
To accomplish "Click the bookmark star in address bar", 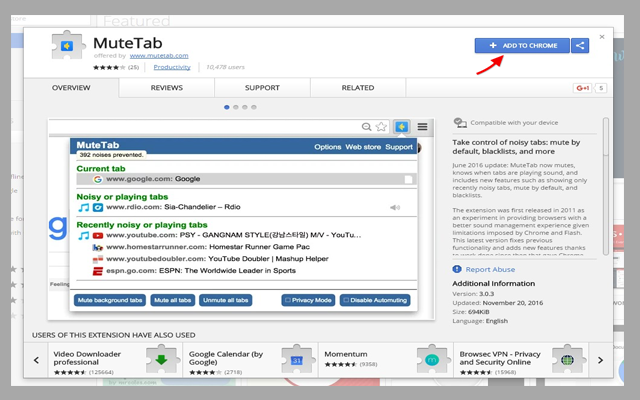I will click(x=381, y=127).
